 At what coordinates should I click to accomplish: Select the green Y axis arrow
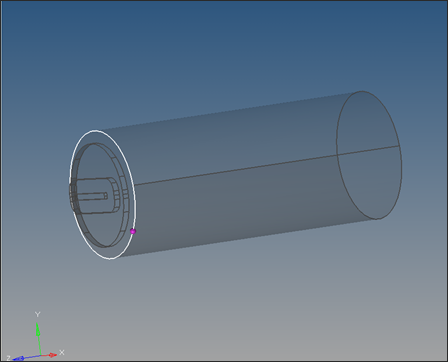tap(38, 338)
